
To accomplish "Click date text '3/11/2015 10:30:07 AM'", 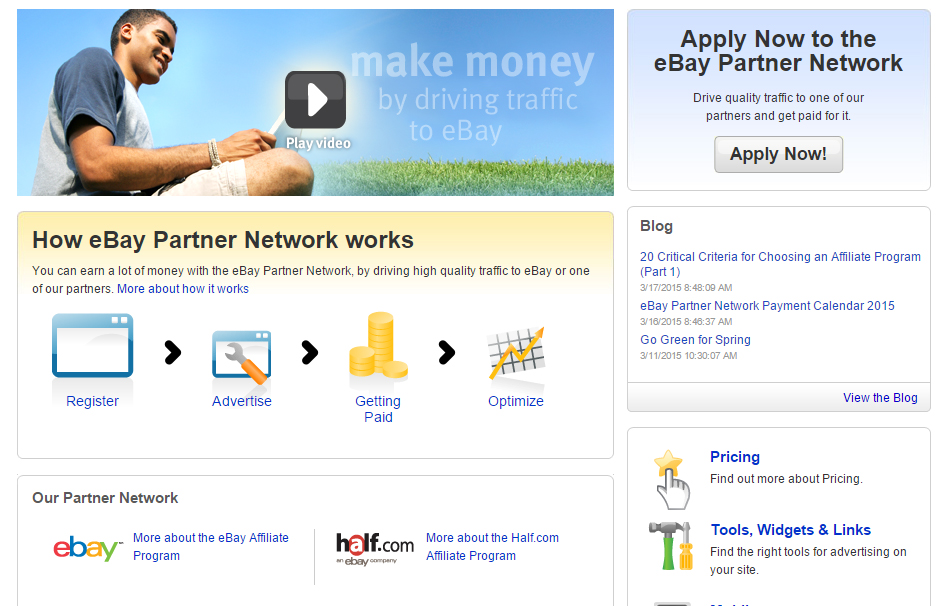I will click(688, 355).
